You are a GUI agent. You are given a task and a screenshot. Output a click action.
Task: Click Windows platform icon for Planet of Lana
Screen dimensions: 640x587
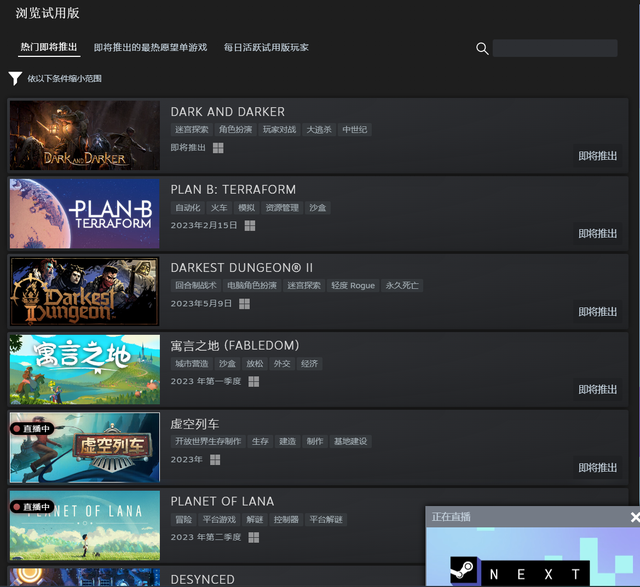point(253,538)
